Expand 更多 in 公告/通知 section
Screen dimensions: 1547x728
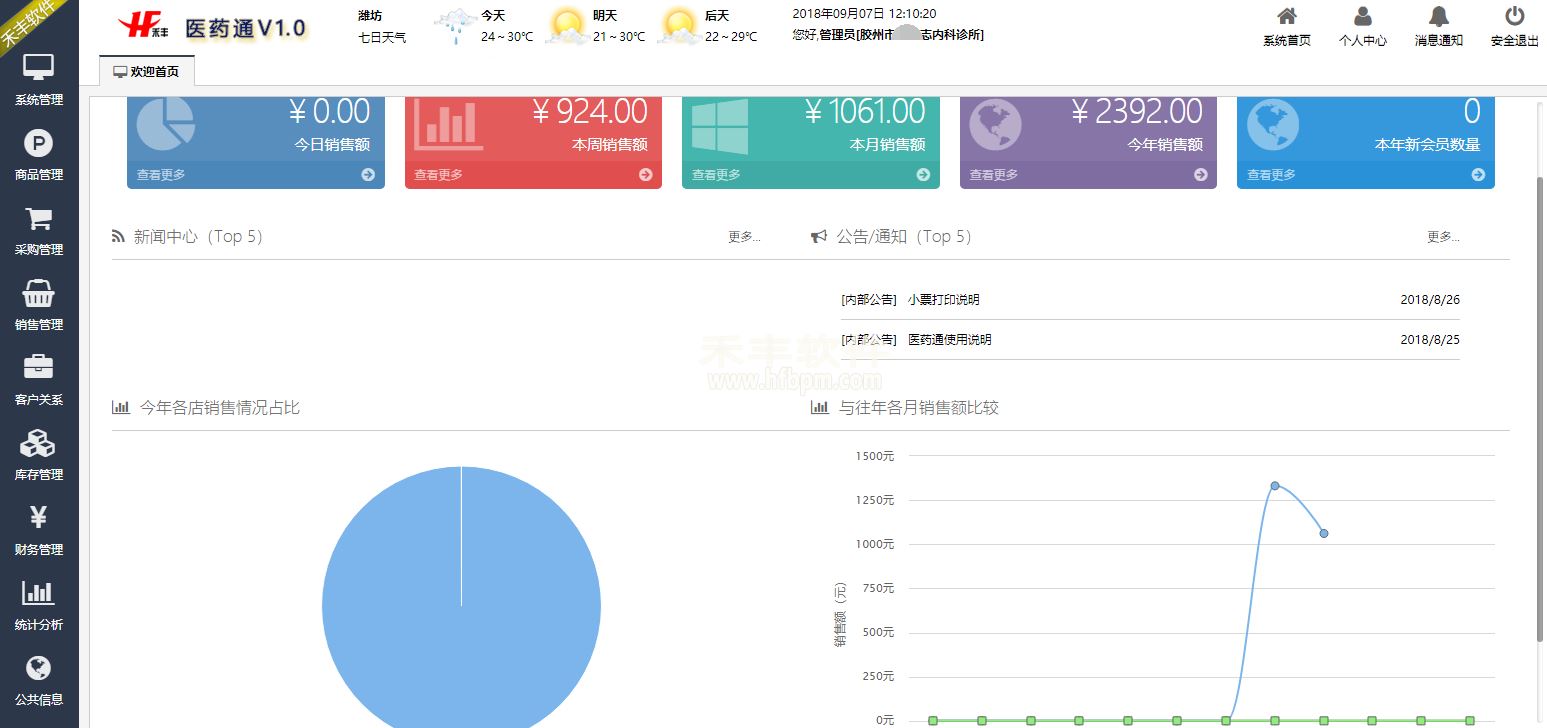1442,237
